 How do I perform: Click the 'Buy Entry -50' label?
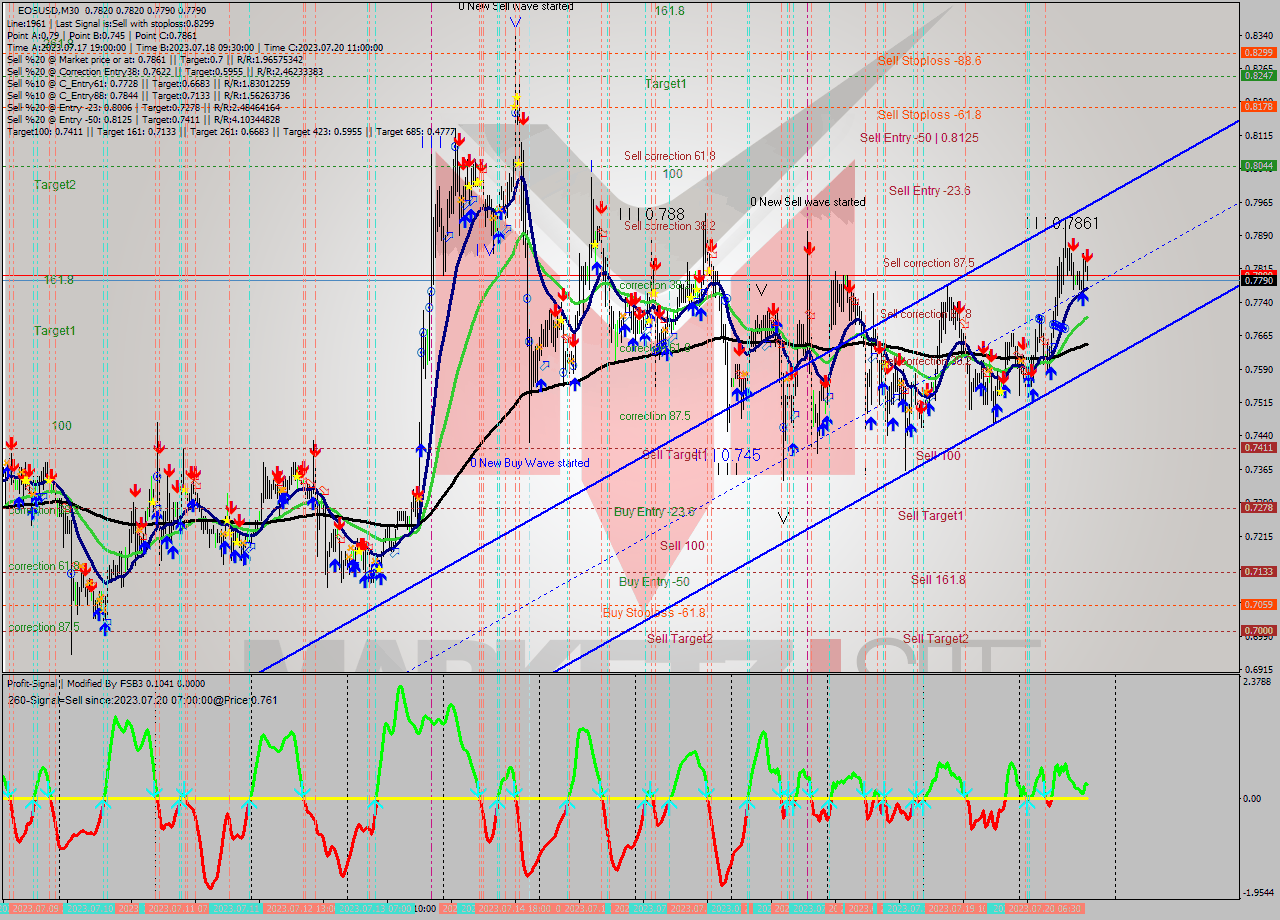[x=653, y=582]
